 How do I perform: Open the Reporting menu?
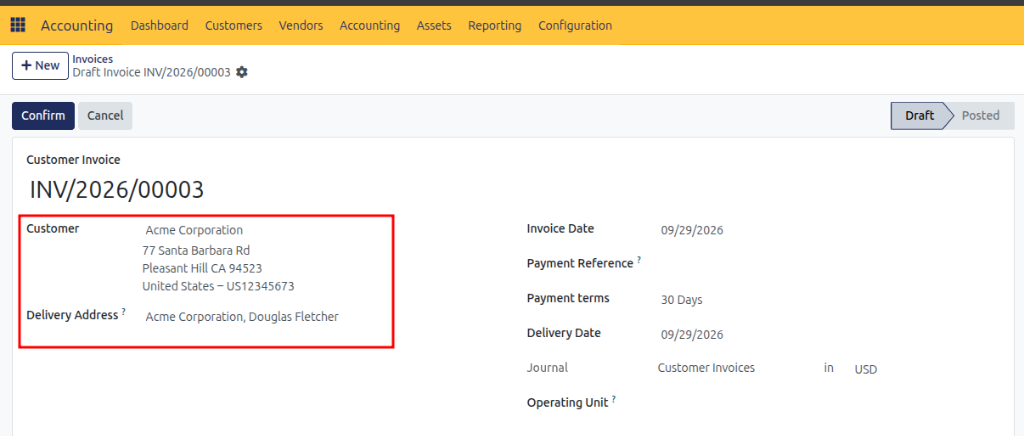point(495,25)
